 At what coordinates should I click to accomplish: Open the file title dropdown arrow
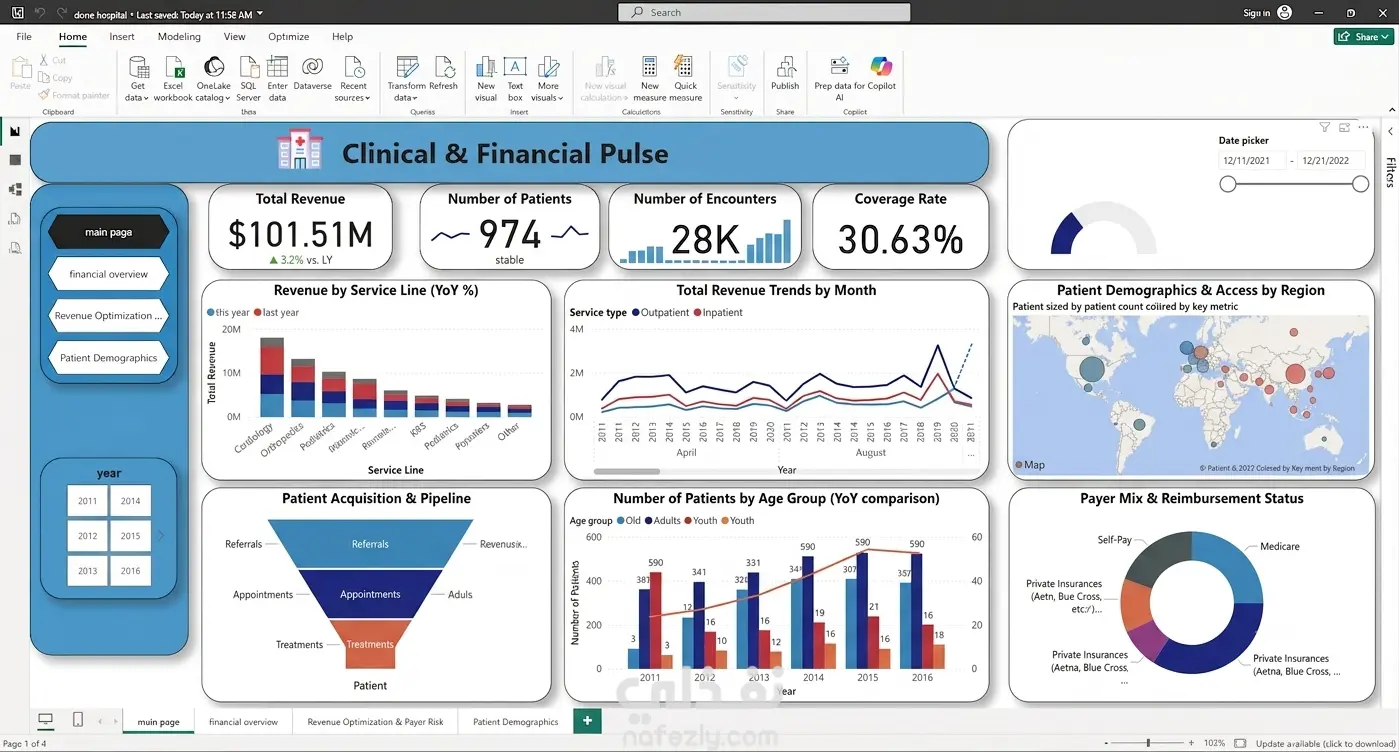(260, 14)
